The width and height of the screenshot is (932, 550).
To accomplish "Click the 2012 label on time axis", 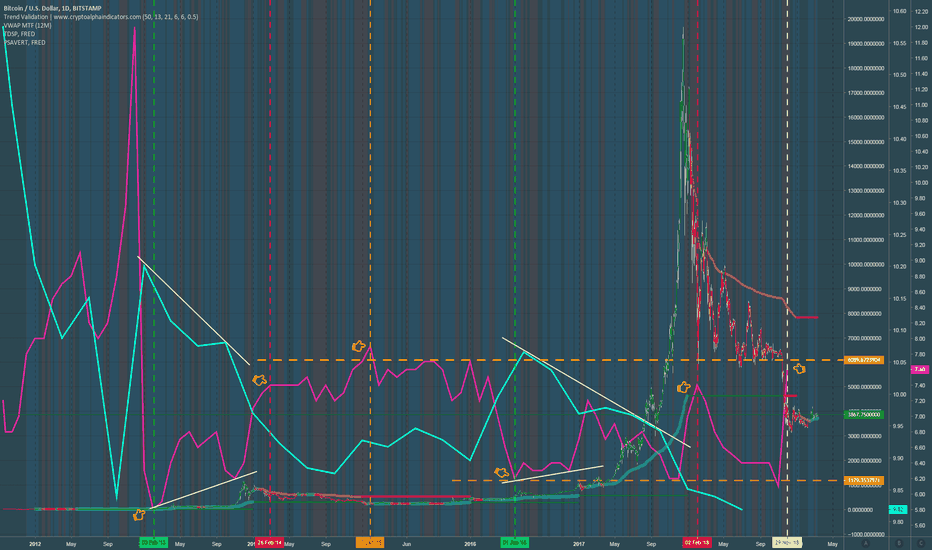I will 35,544.
